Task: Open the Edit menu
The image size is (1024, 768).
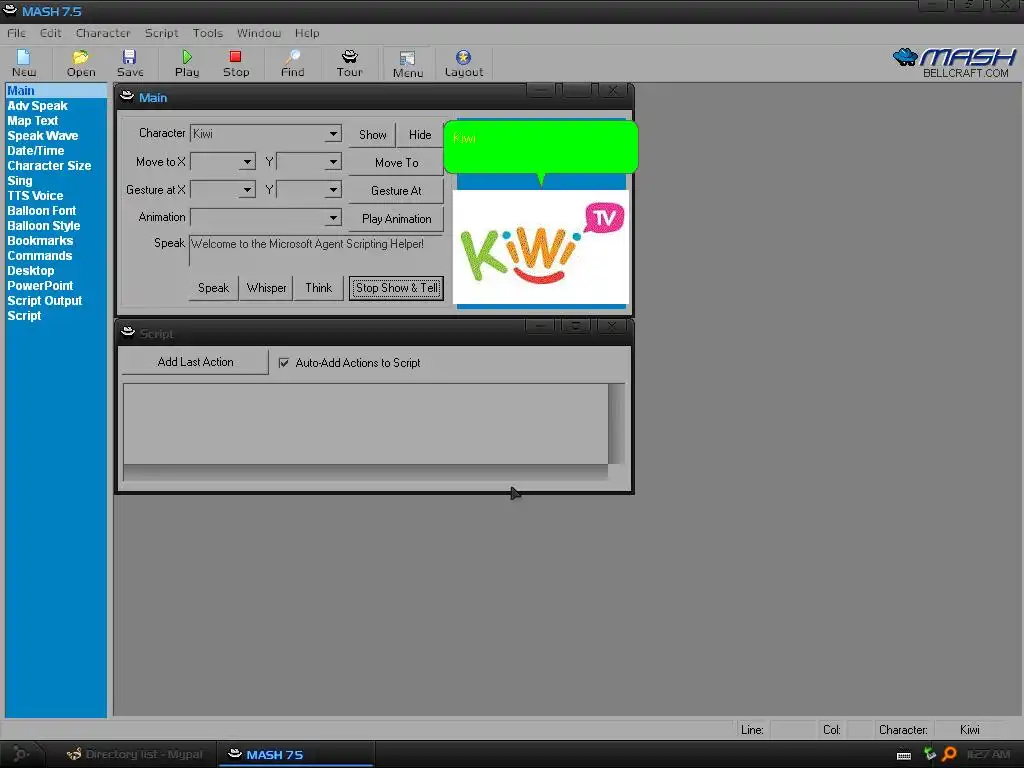Action: click(50, 33)
